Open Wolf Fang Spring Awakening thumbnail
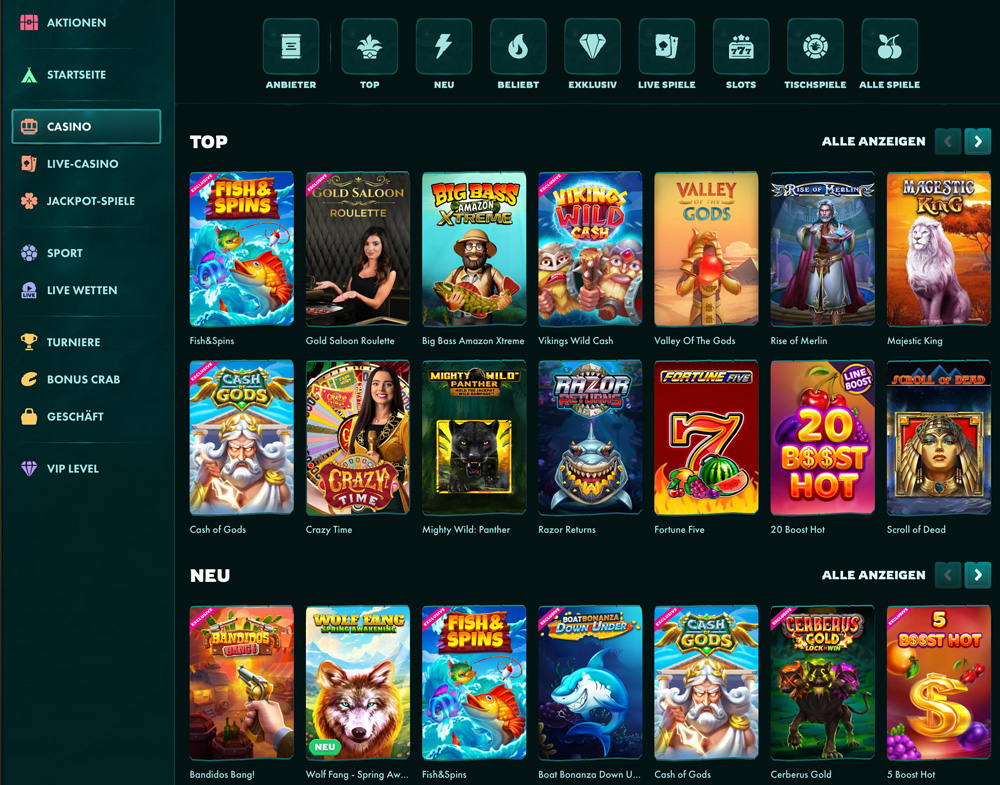The image size is (1000, 785). pos(358,683)
